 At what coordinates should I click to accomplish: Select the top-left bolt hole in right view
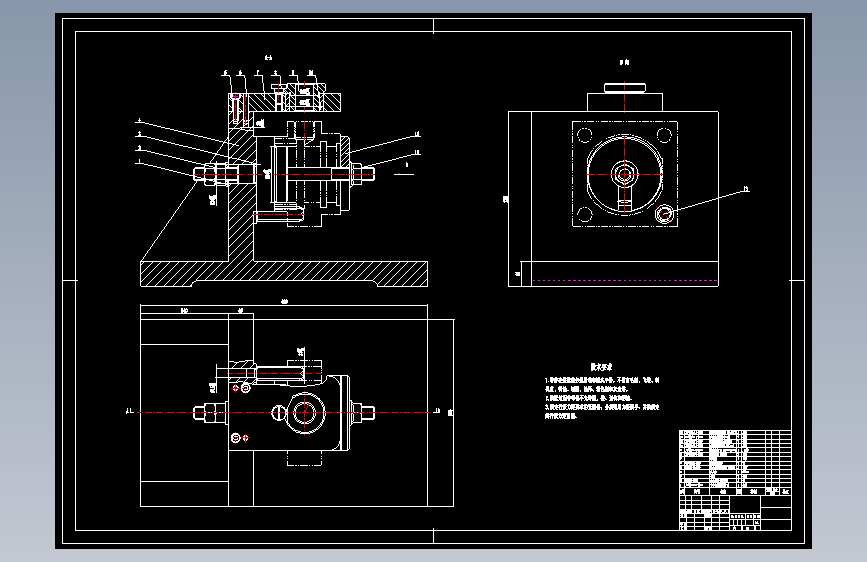(x=585, y=135)
